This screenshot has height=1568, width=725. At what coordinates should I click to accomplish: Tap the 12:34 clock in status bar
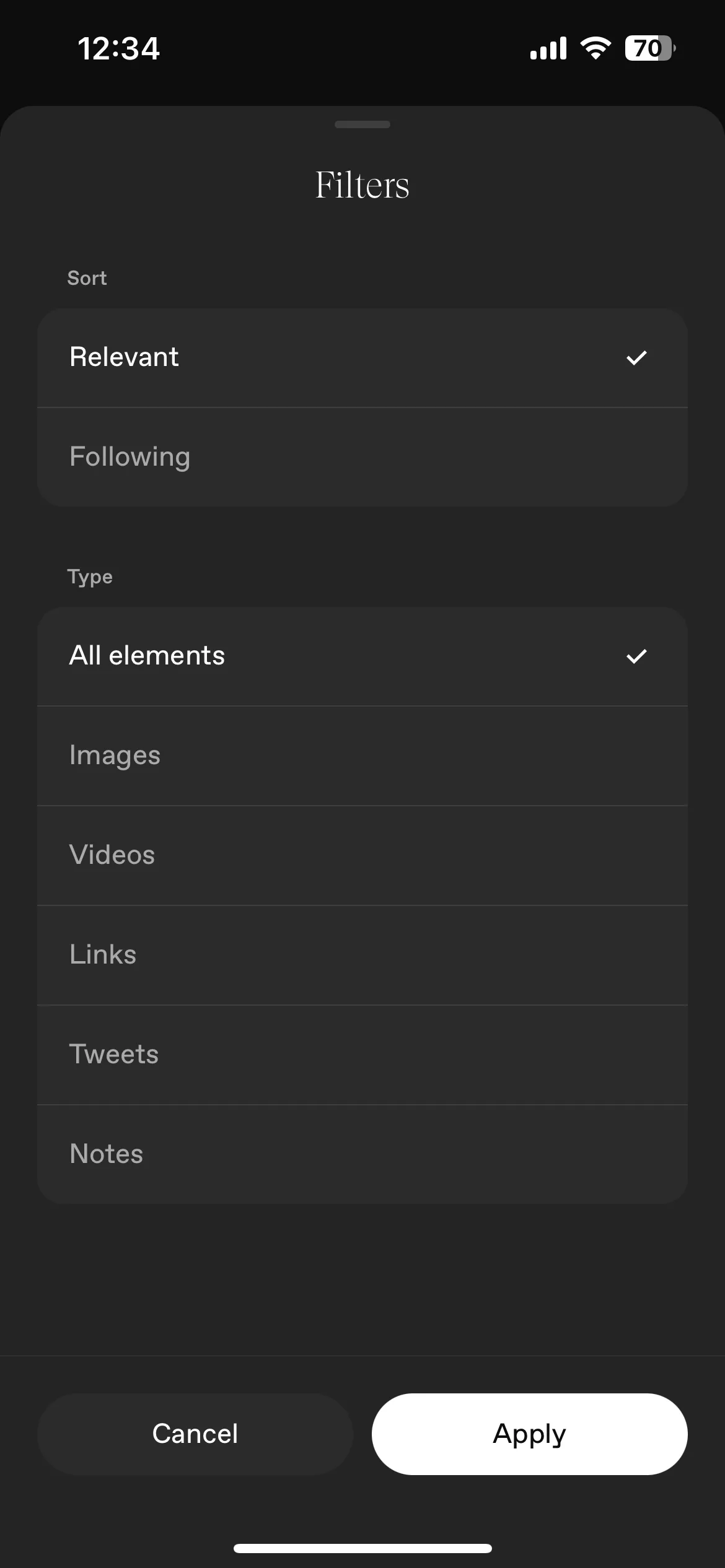(x=119, y=48)
